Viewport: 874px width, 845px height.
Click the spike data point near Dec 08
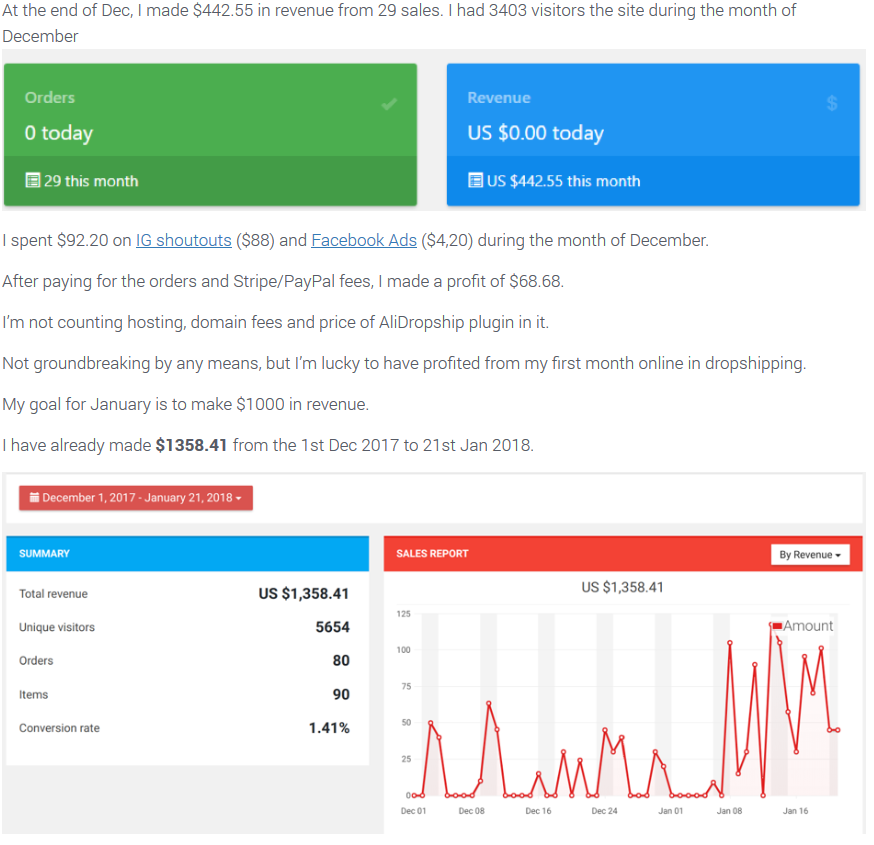[x=489, y=705]
